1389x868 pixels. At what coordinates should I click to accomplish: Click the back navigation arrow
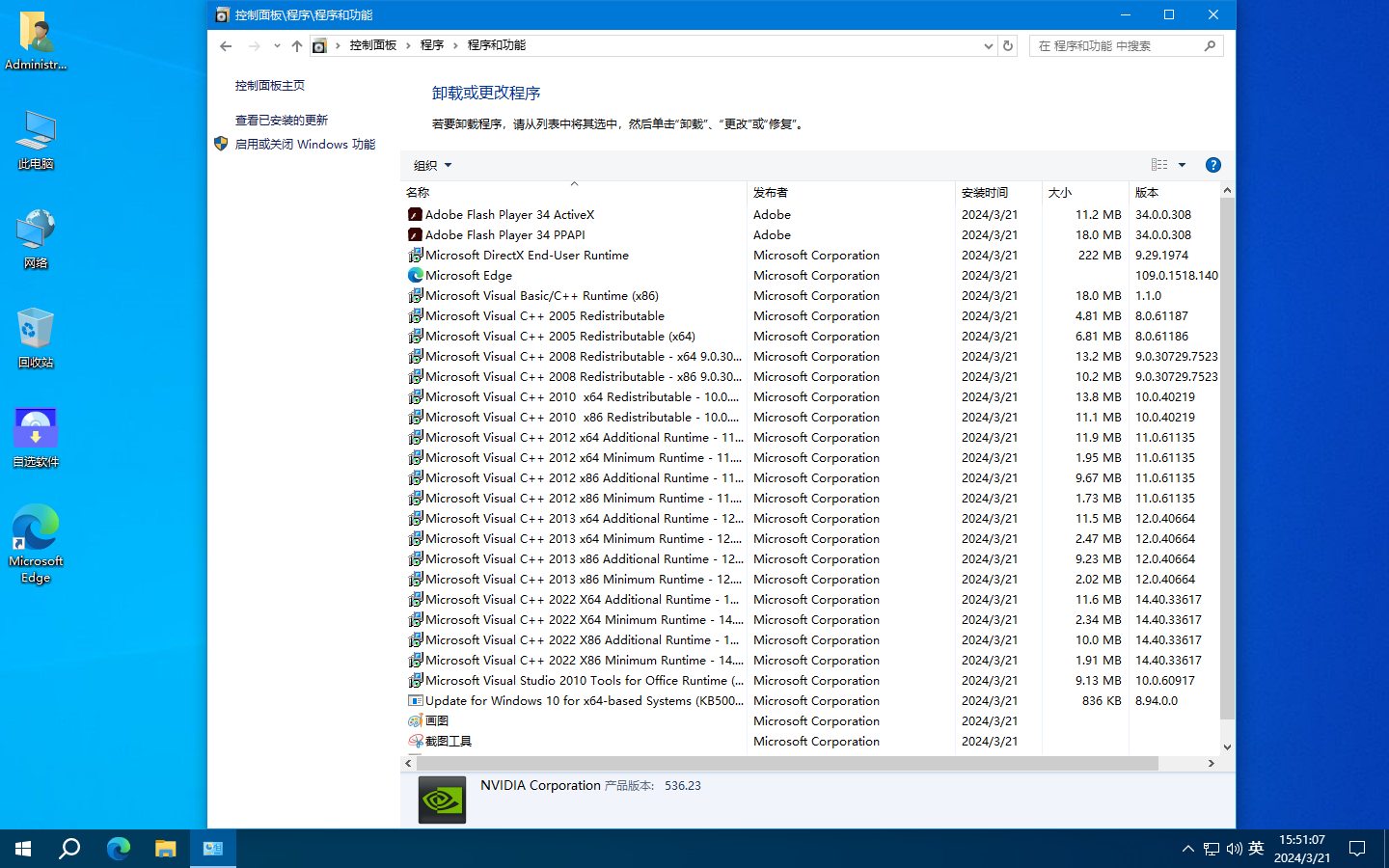[226, 45]
